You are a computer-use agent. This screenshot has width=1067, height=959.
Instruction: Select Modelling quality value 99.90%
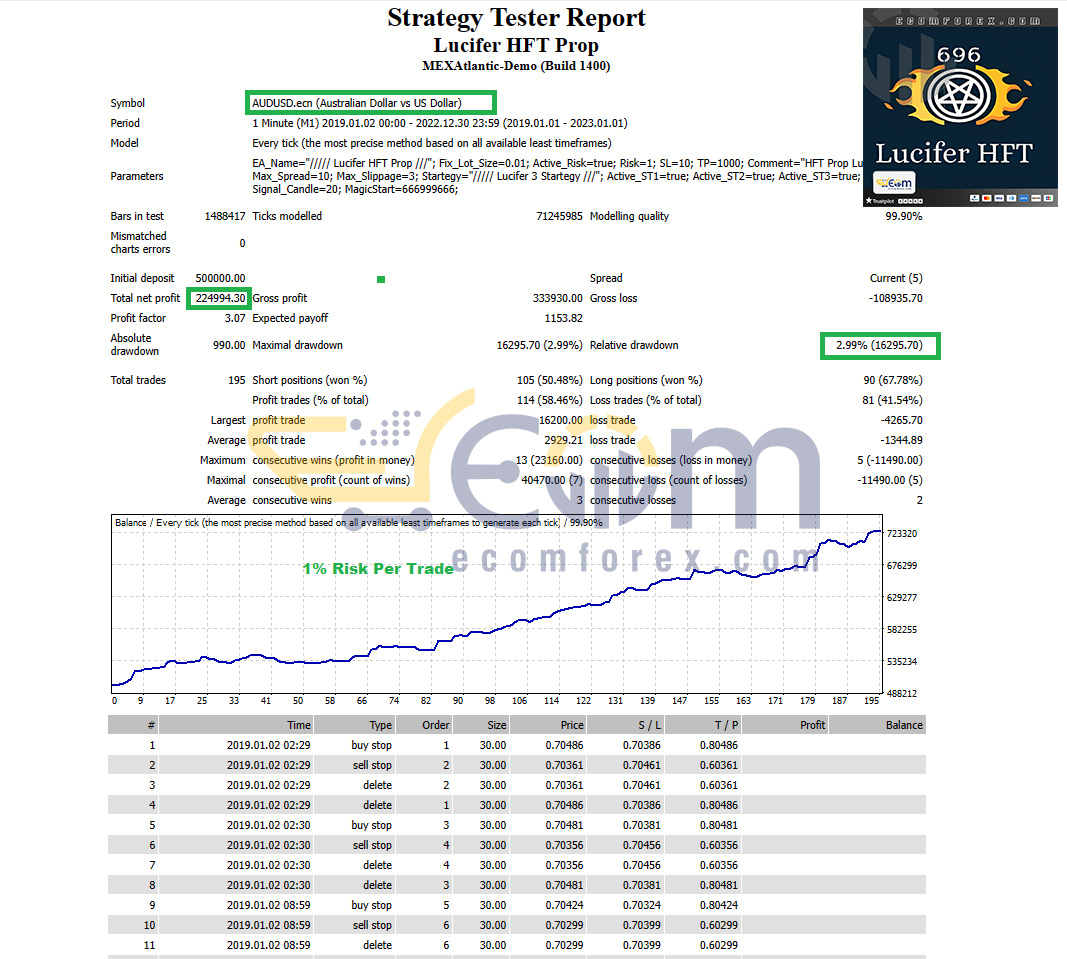point(904,216)
